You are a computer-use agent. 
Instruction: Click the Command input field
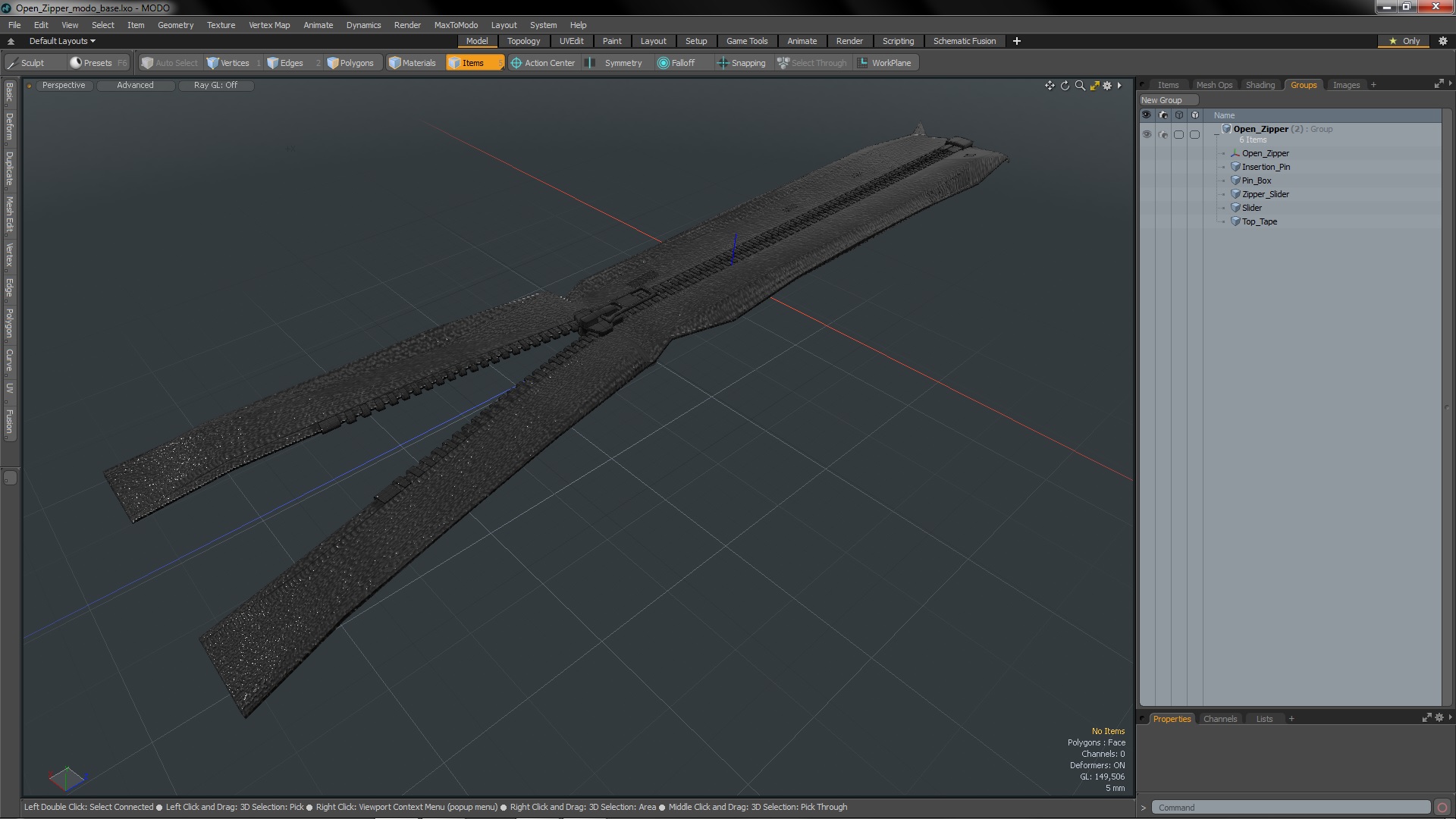[x=1289, y=808]
